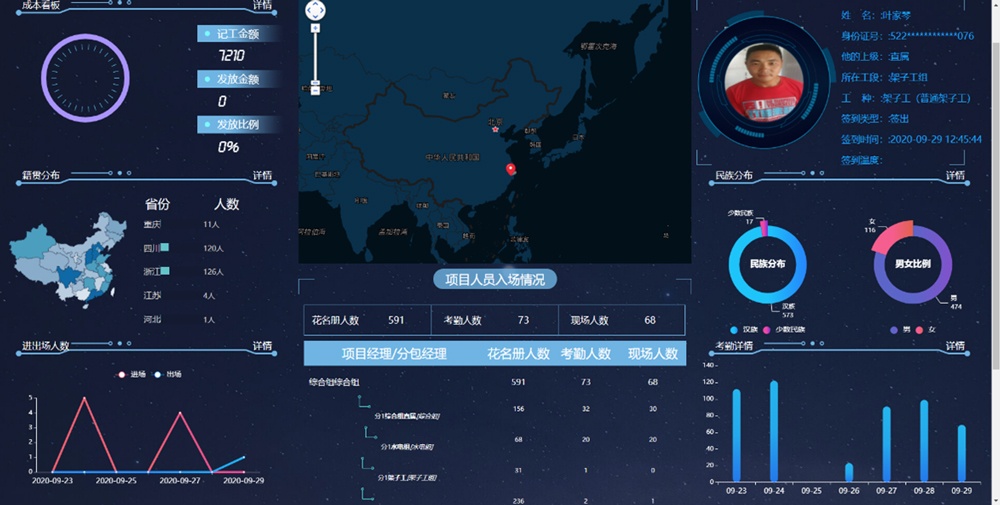Zoom in with the map plus button
Image resolution: width=1000 pixels, height=505 pixels.
[x=315, y=29]
